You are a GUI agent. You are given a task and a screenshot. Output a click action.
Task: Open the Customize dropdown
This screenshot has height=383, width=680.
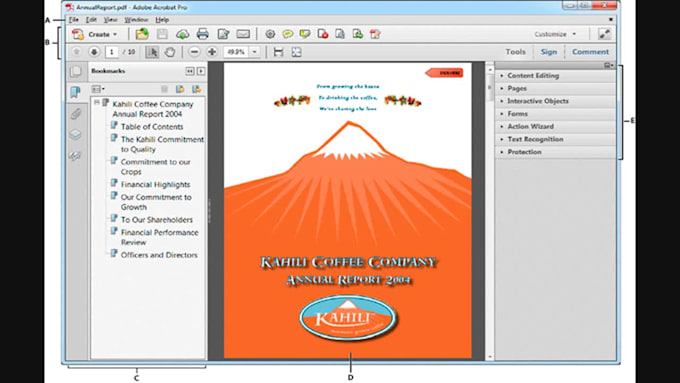click(x=555, y=34)
